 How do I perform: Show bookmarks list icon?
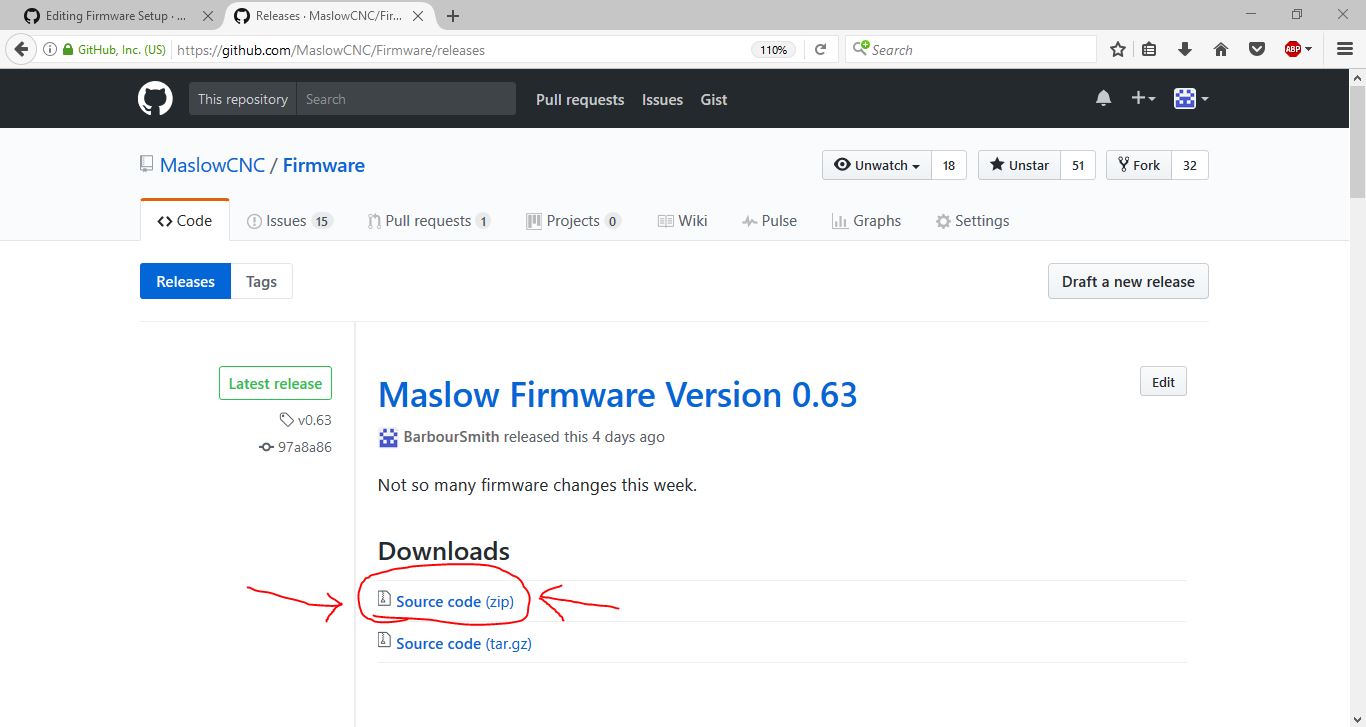pyautogui.click(x=1150, y=49)
